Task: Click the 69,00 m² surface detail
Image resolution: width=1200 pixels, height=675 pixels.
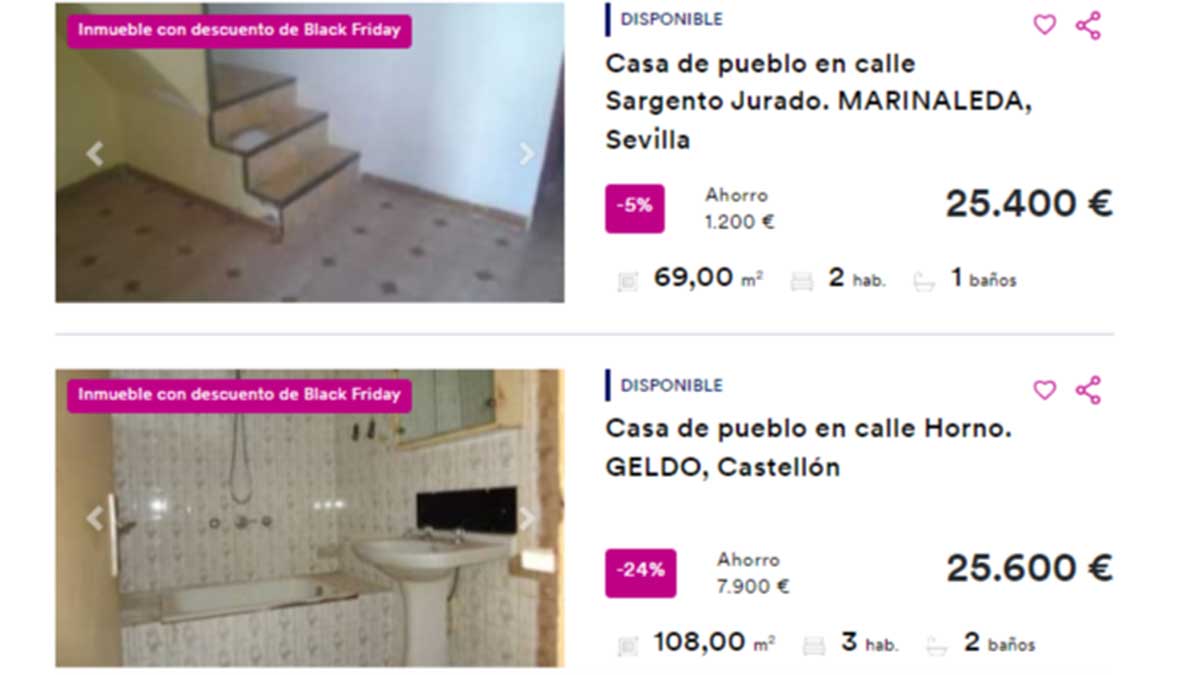Action: (691, 279)
